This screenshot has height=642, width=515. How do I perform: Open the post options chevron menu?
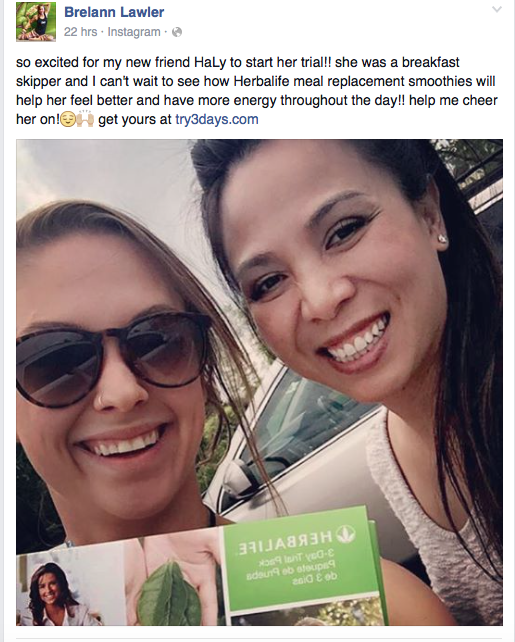point(496,9)
